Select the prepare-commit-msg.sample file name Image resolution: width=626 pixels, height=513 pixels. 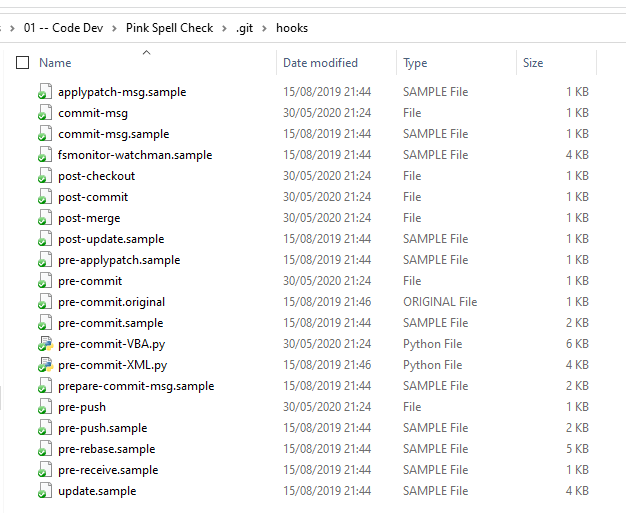(136, 386)
